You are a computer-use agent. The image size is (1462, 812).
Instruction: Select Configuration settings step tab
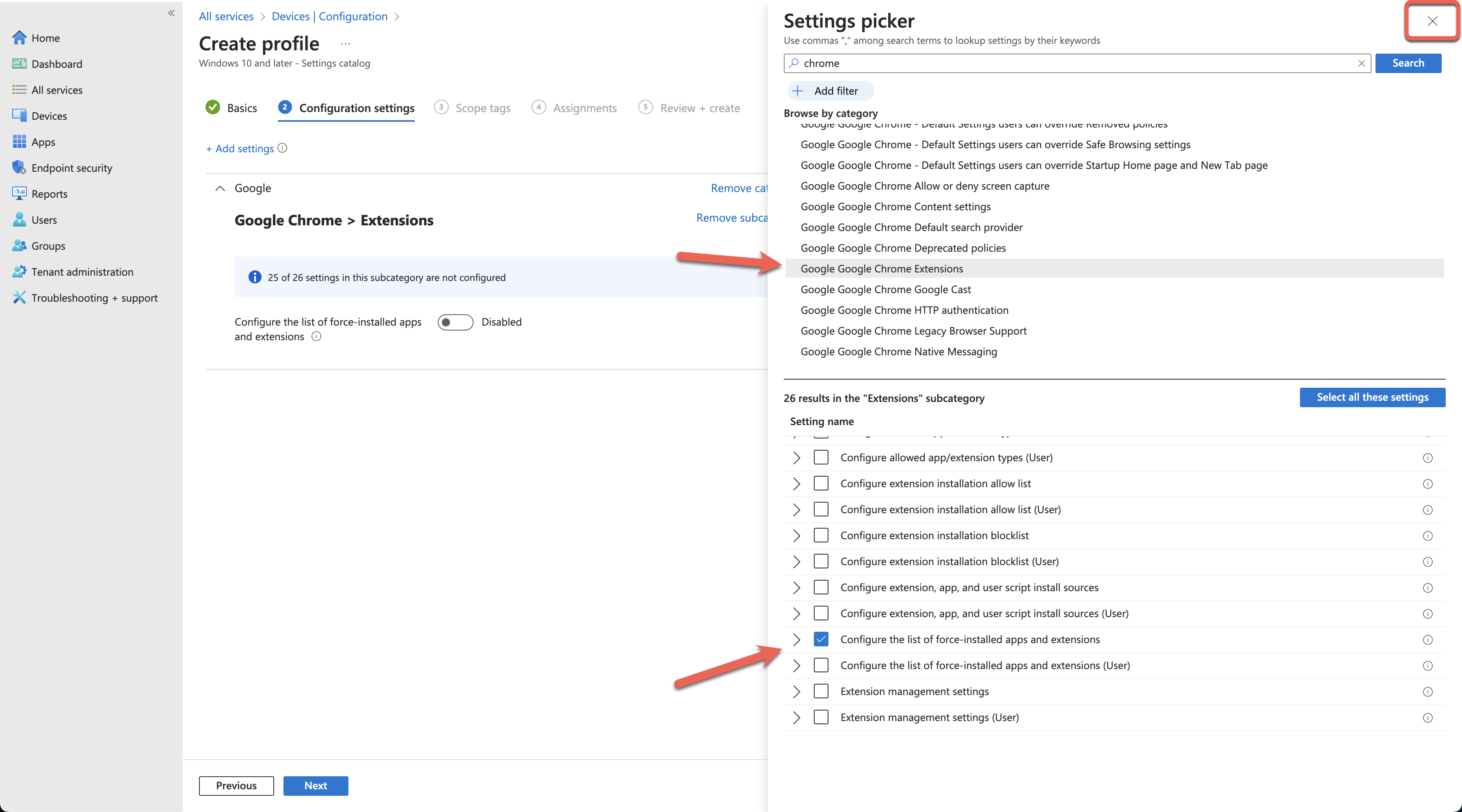pyautogui.click(x=346, y=108)
